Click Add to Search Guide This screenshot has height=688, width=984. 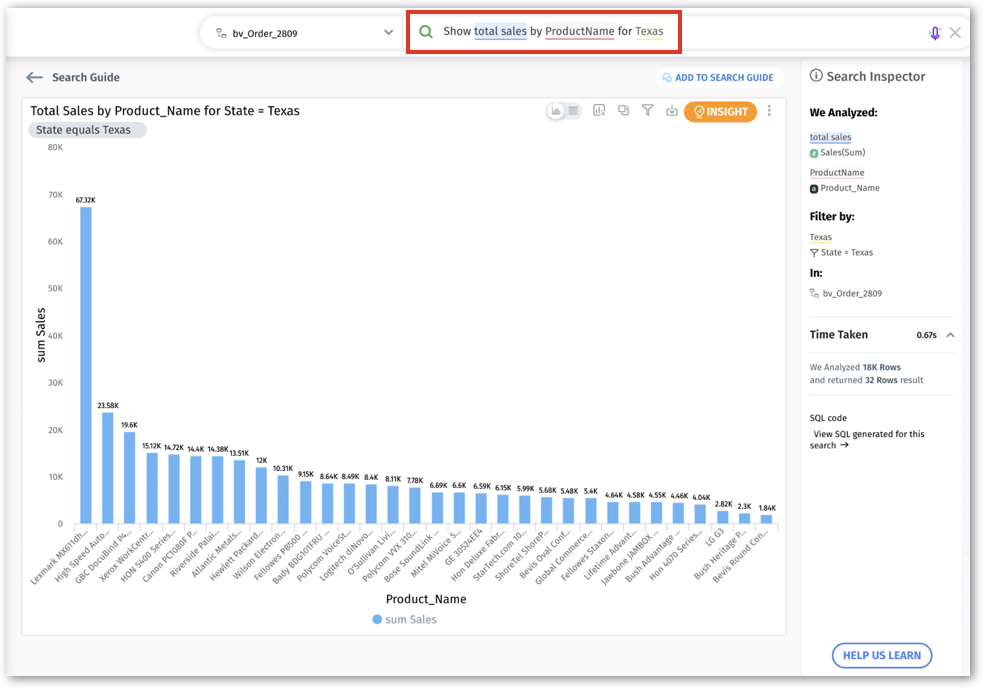click(716, 77)
